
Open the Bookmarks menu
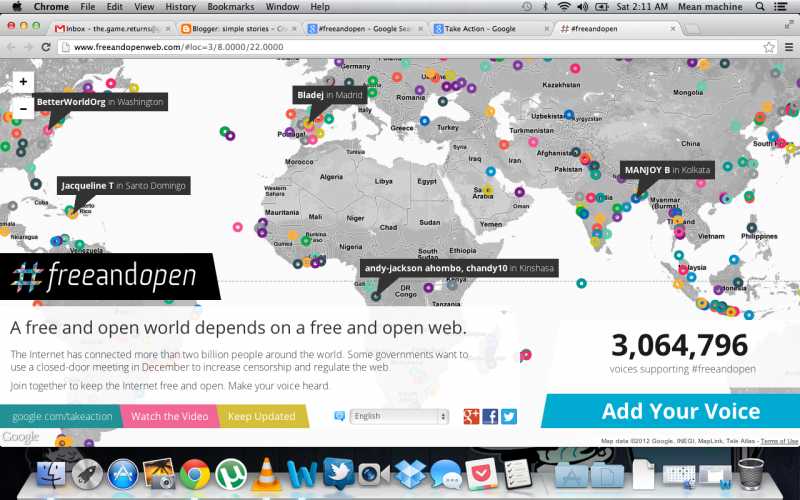click(x=231, y=7)
